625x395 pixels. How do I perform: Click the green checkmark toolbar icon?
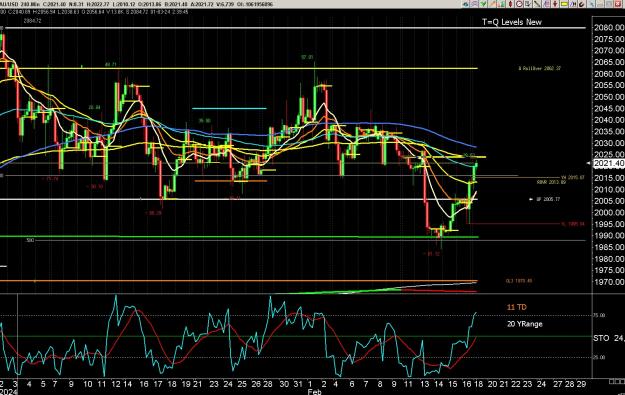point(483,4)
